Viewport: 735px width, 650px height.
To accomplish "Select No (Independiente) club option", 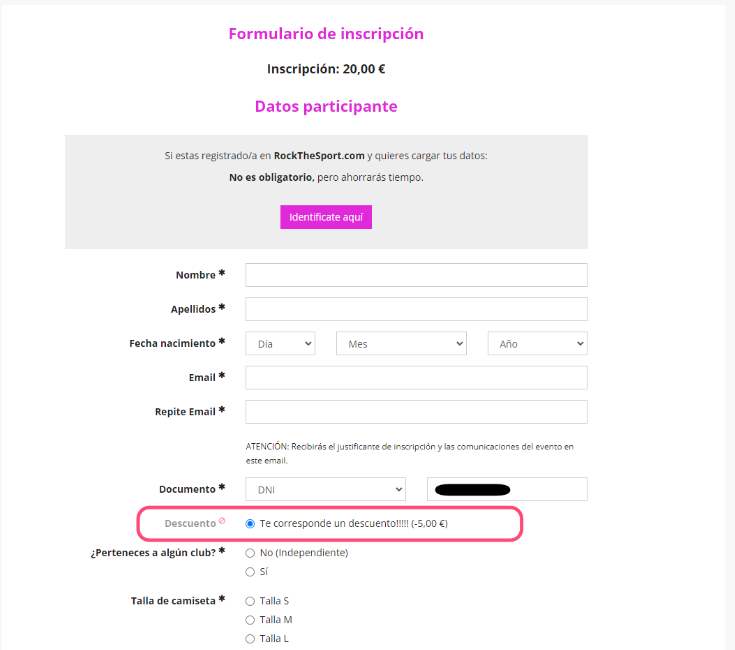I will (250, 553).
